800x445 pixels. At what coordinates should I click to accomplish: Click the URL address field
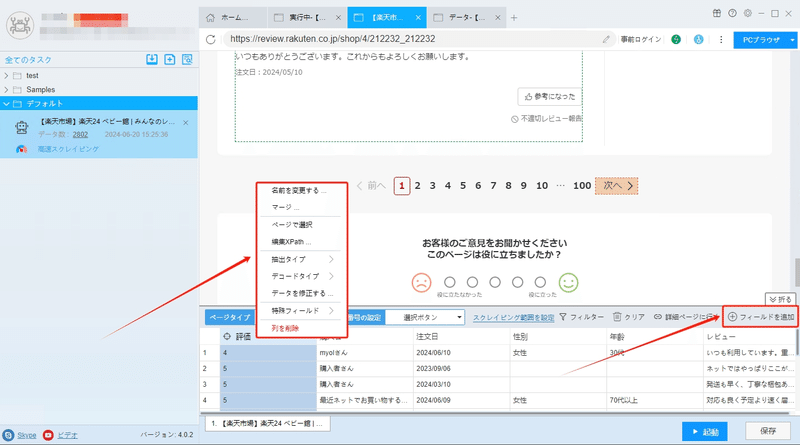coord(418,39)
